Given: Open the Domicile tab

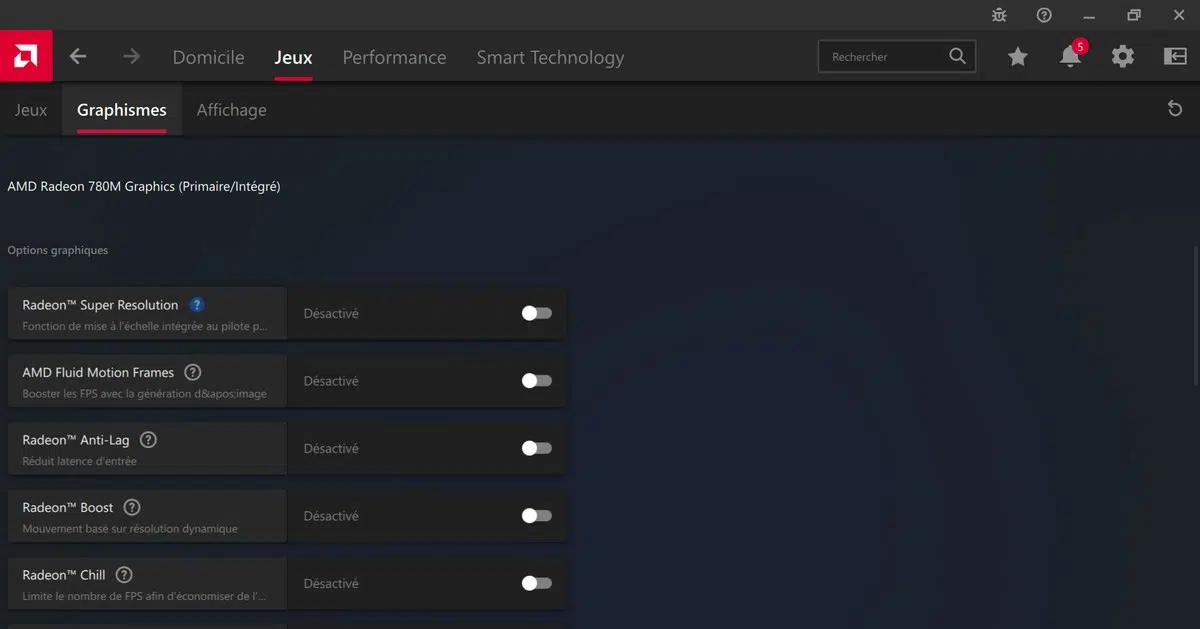Looking at the screenshot, I should click(x=208, y=57).
